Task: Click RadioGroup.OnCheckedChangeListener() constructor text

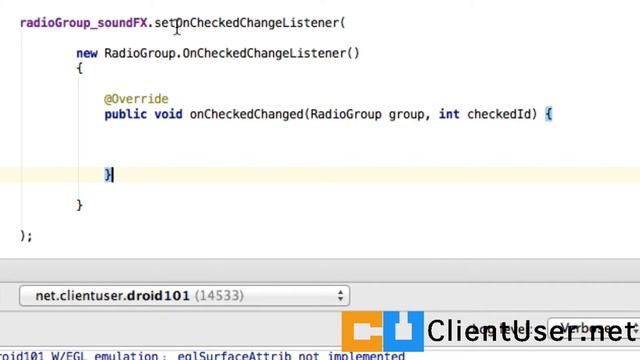Action: (232, 53)
